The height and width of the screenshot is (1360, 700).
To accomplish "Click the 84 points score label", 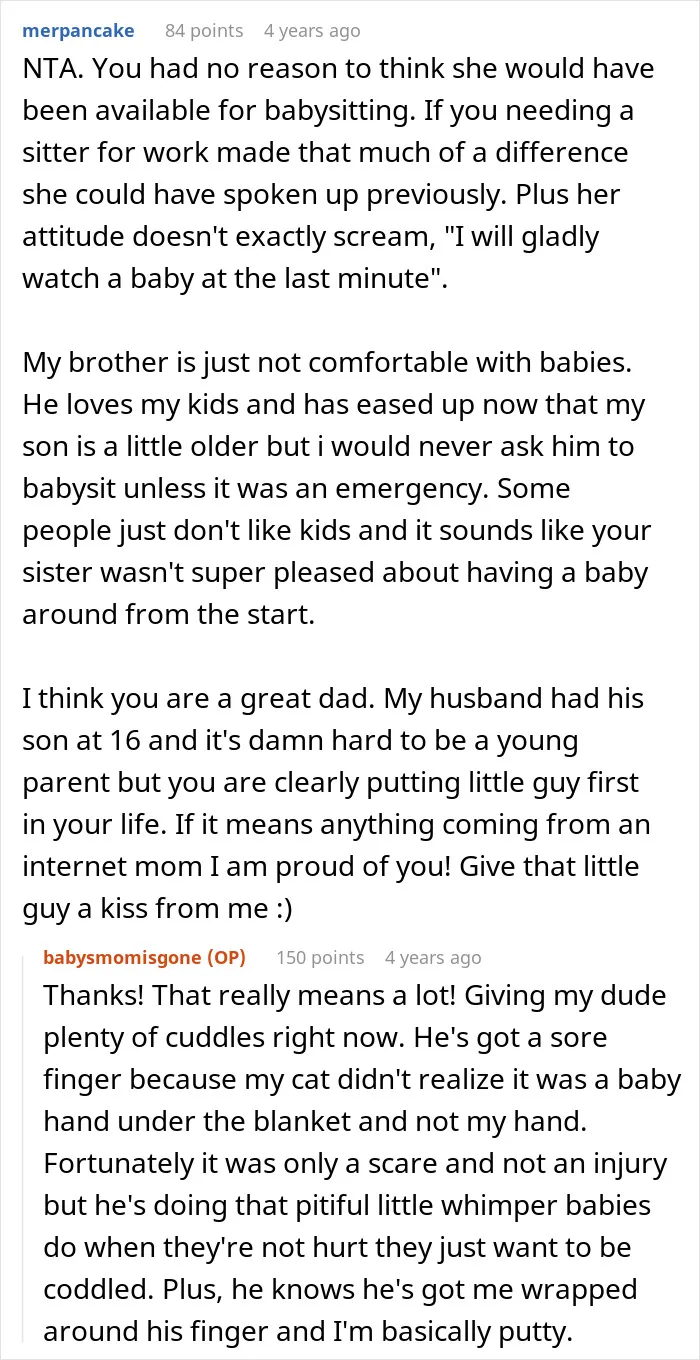I will [204, 31].
